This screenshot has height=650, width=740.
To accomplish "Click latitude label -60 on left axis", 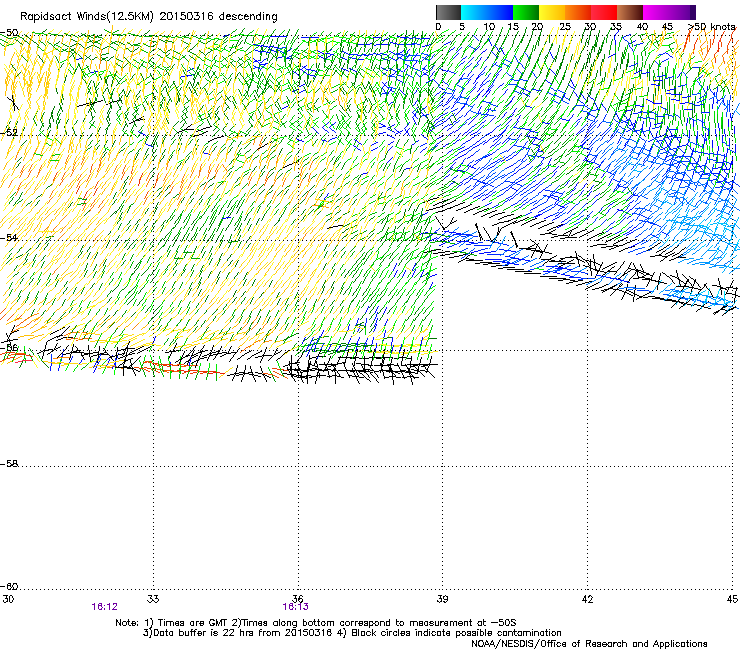I will 9,587.
